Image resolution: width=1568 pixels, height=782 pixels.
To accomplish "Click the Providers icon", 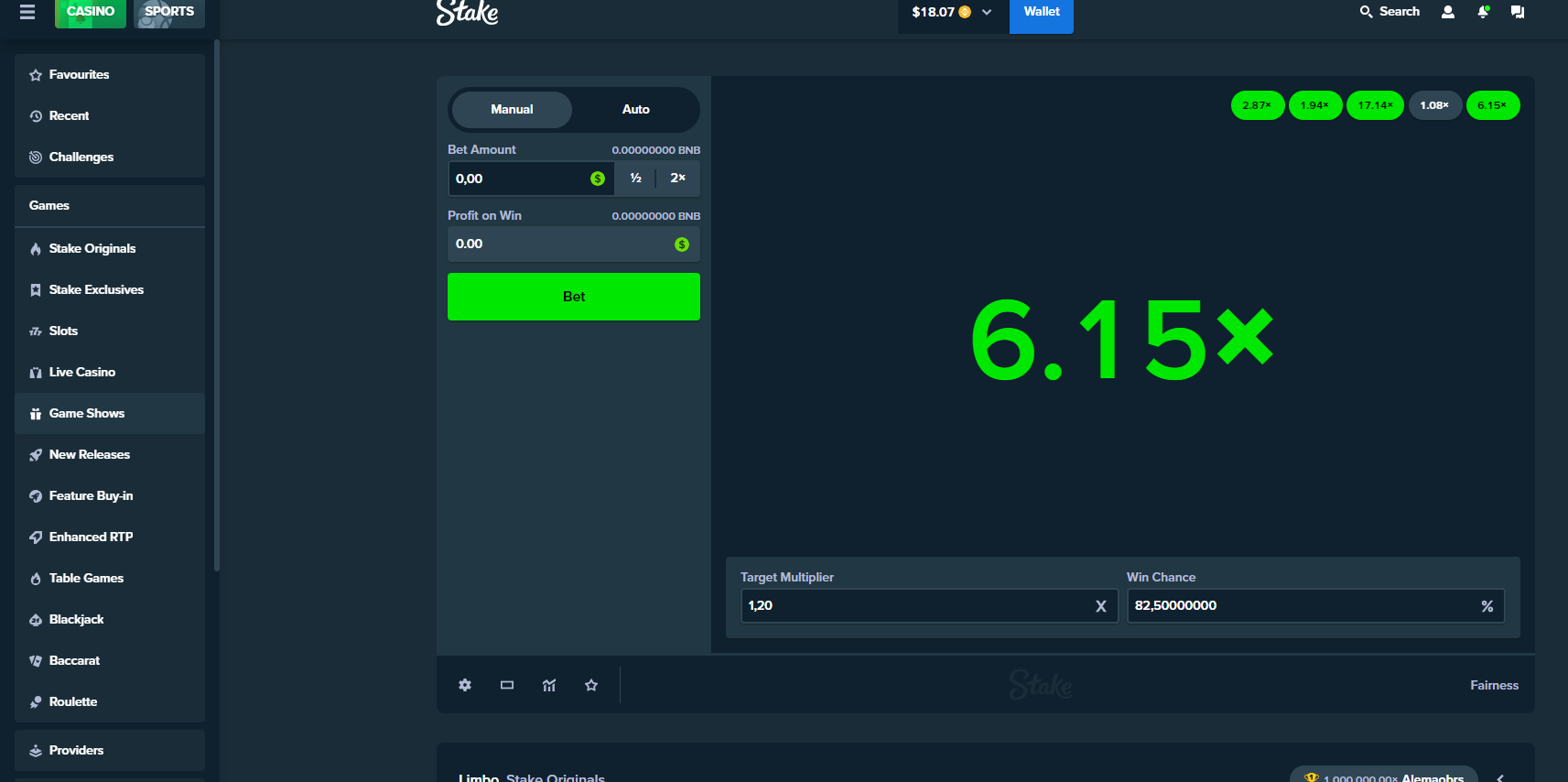I will click(36, 751).
